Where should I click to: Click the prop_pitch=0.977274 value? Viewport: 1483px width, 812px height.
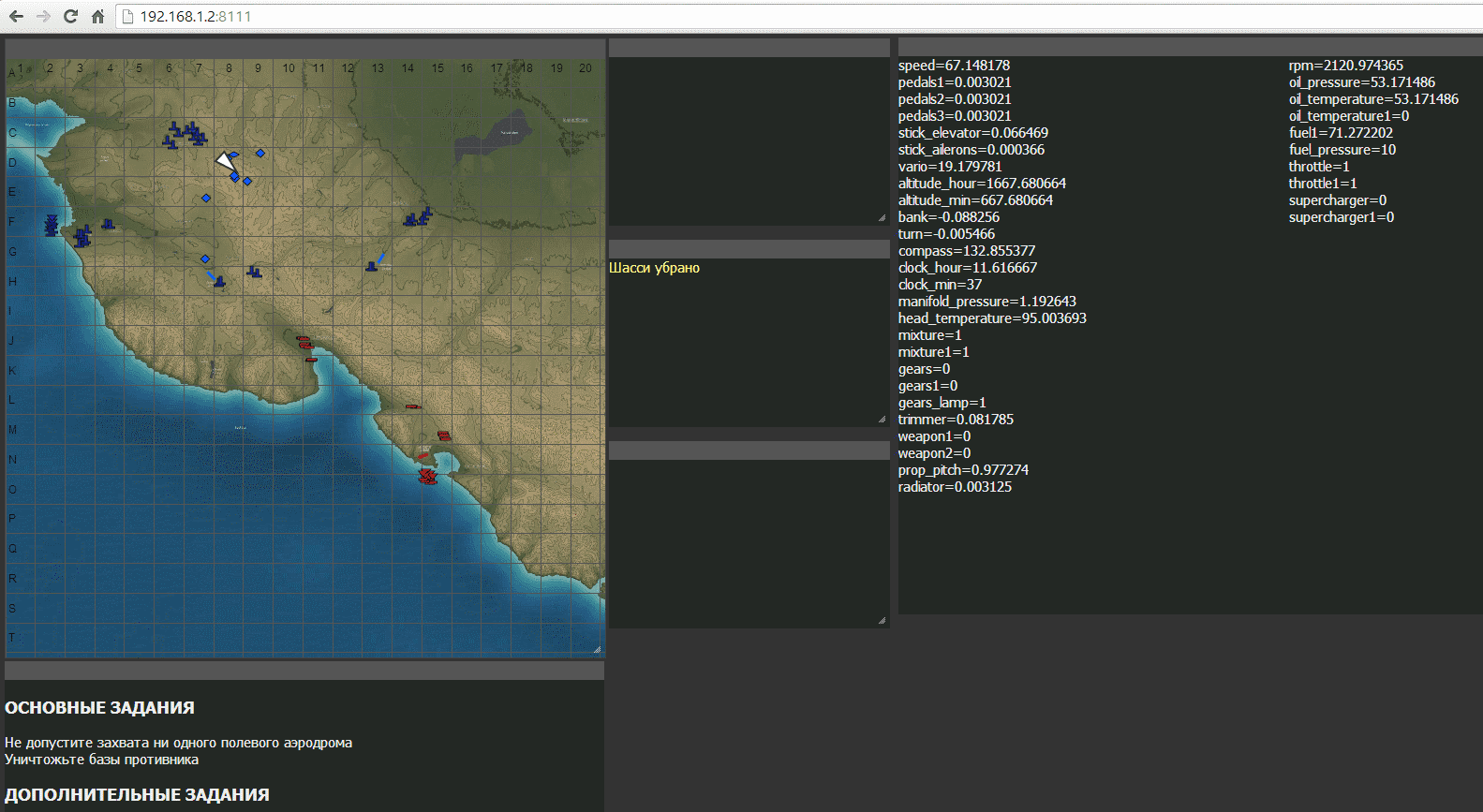[963, 470]
